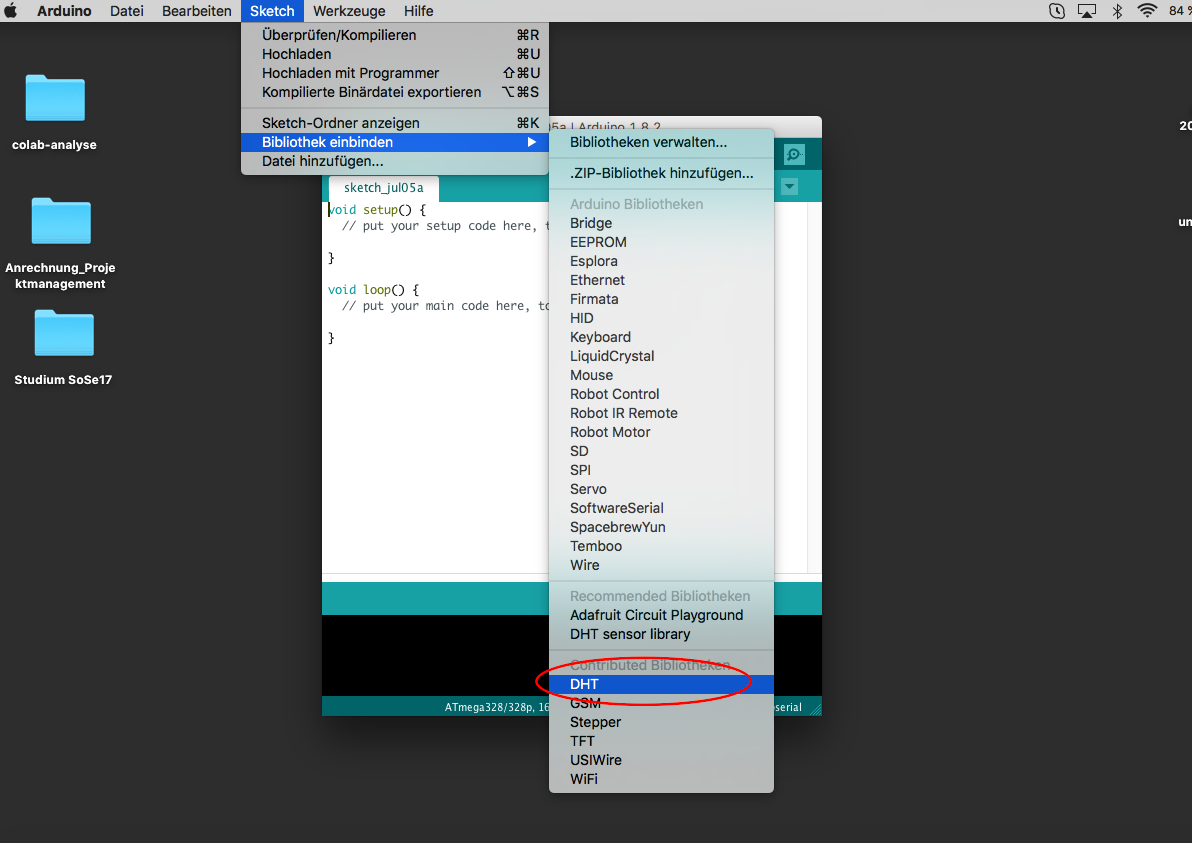Open the Datei menu
The height and width of the screenshot is (843, 1192).
tap(126, 11)
